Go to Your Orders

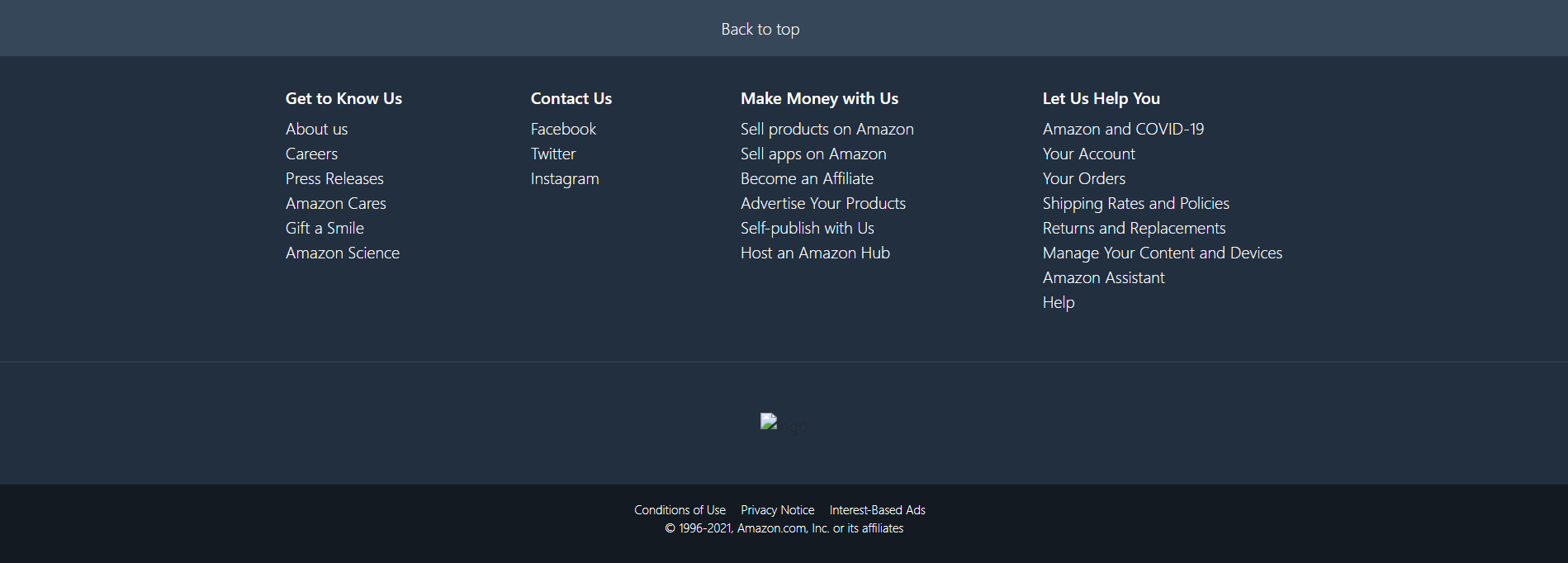[x=1083, y=178]
